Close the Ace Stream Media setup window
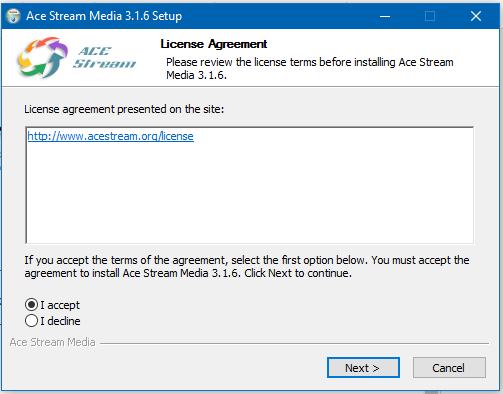The height and width of the screenshot is (394, 503). pyautogui.click(x=476, y=16)
